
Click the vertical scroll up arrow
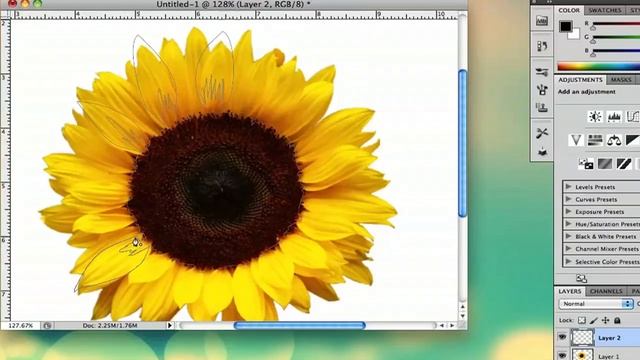462,307
